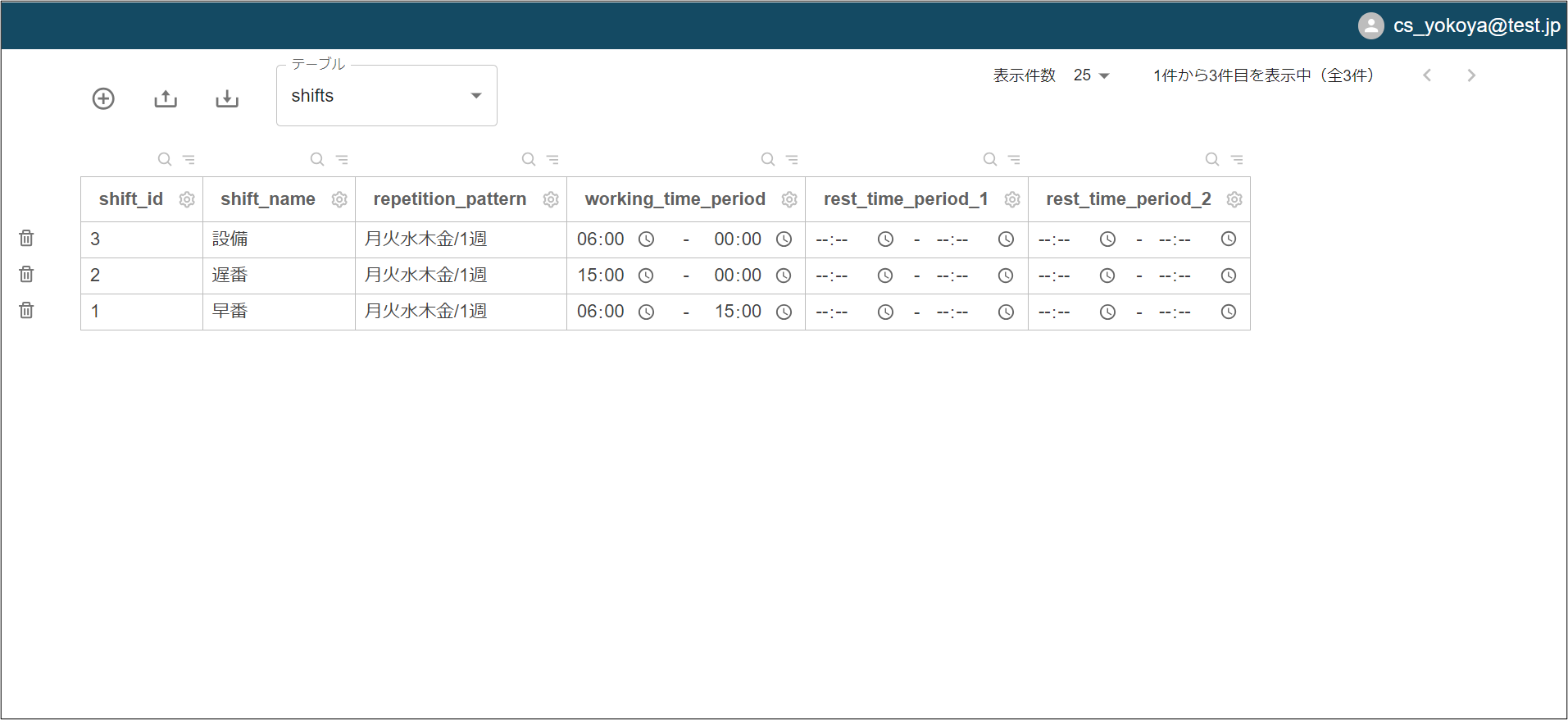The height and width of the screenshot is (720, 1568).
Task: Open filter for rest_time_period_1 column
Action: (x=1014, y=159)
